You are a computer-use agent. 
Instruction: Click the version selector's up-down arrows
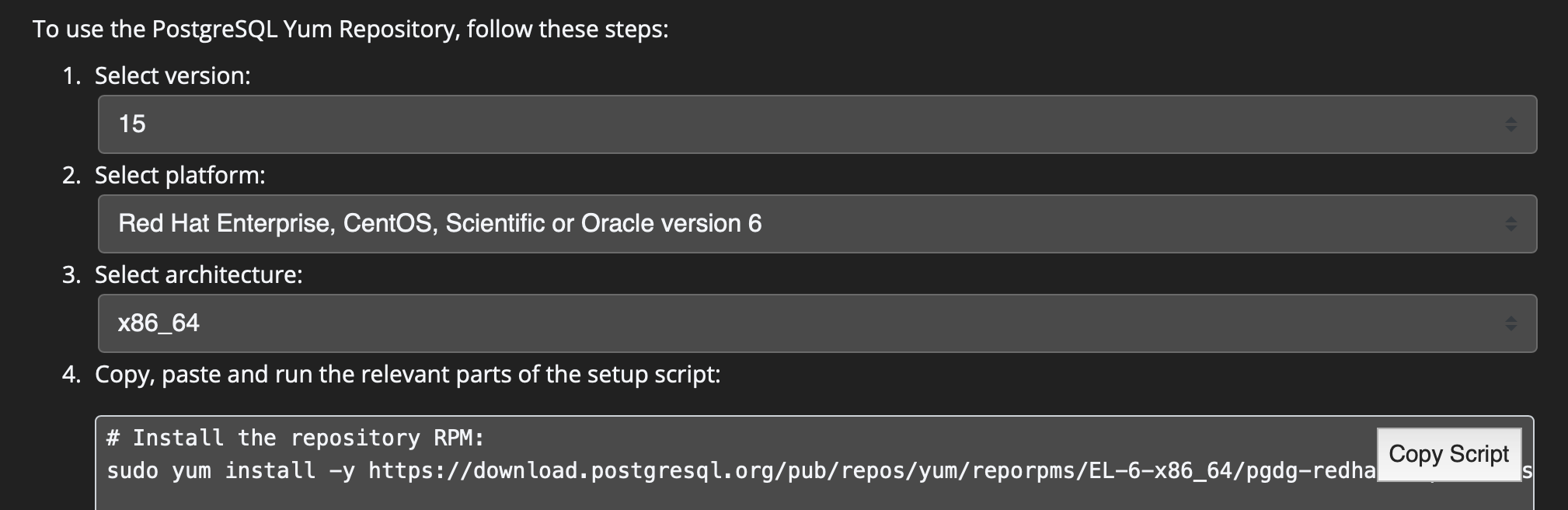pos(1510,124)
